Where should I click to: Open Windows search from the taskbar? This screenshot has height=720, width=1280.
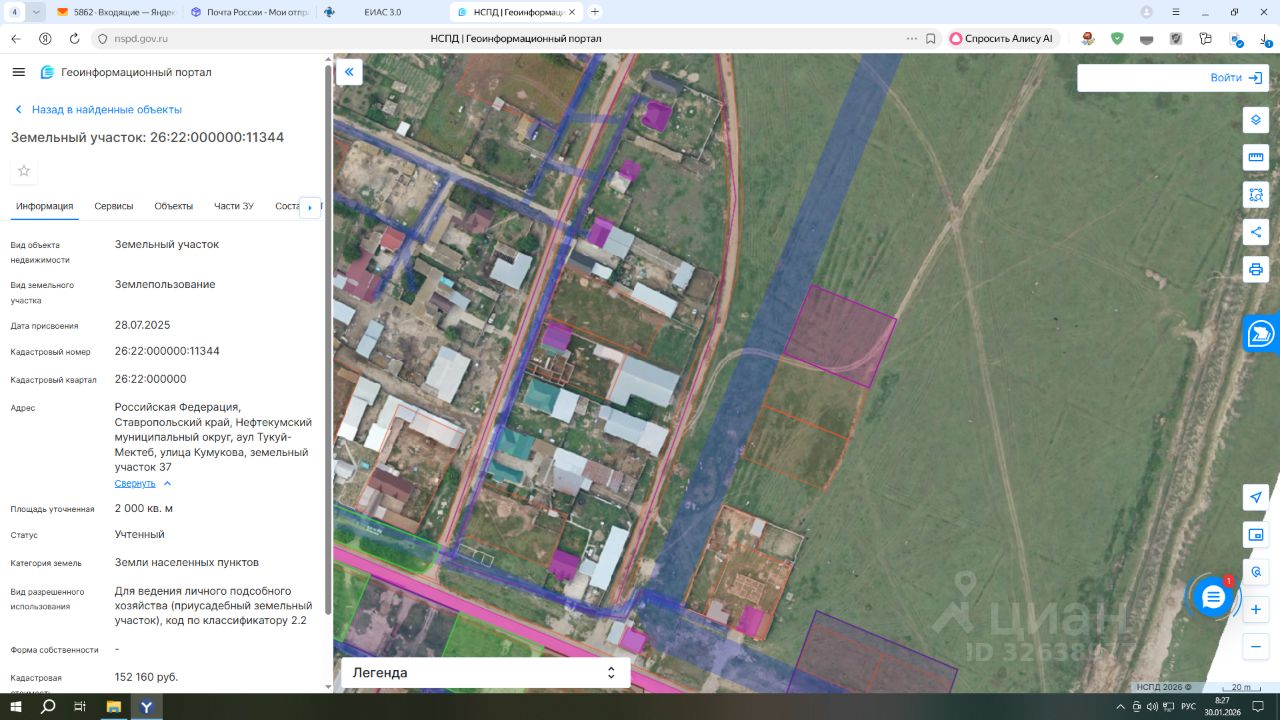pos(48,707)
